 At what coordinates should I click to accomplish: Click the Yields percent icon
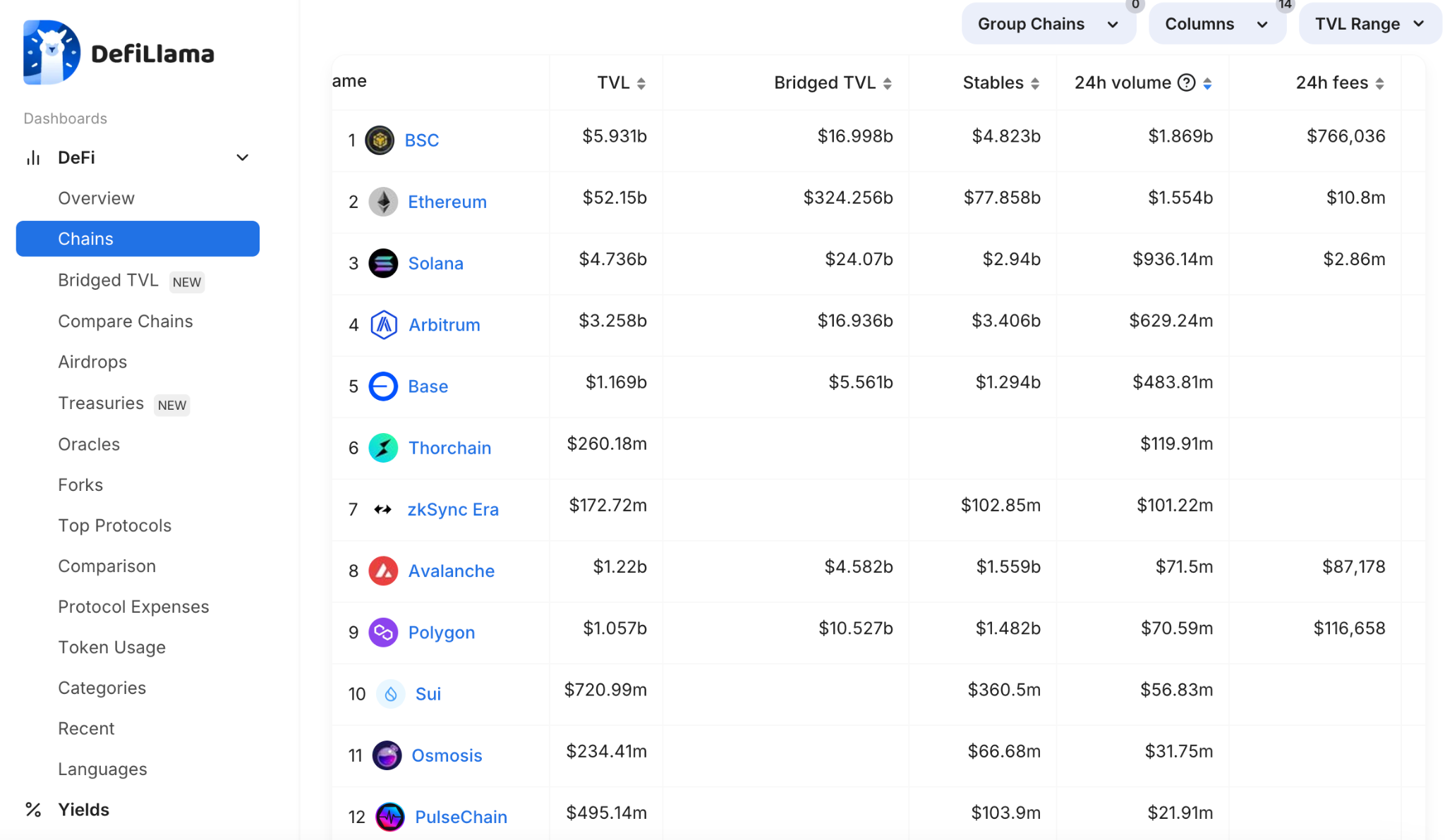33,809
